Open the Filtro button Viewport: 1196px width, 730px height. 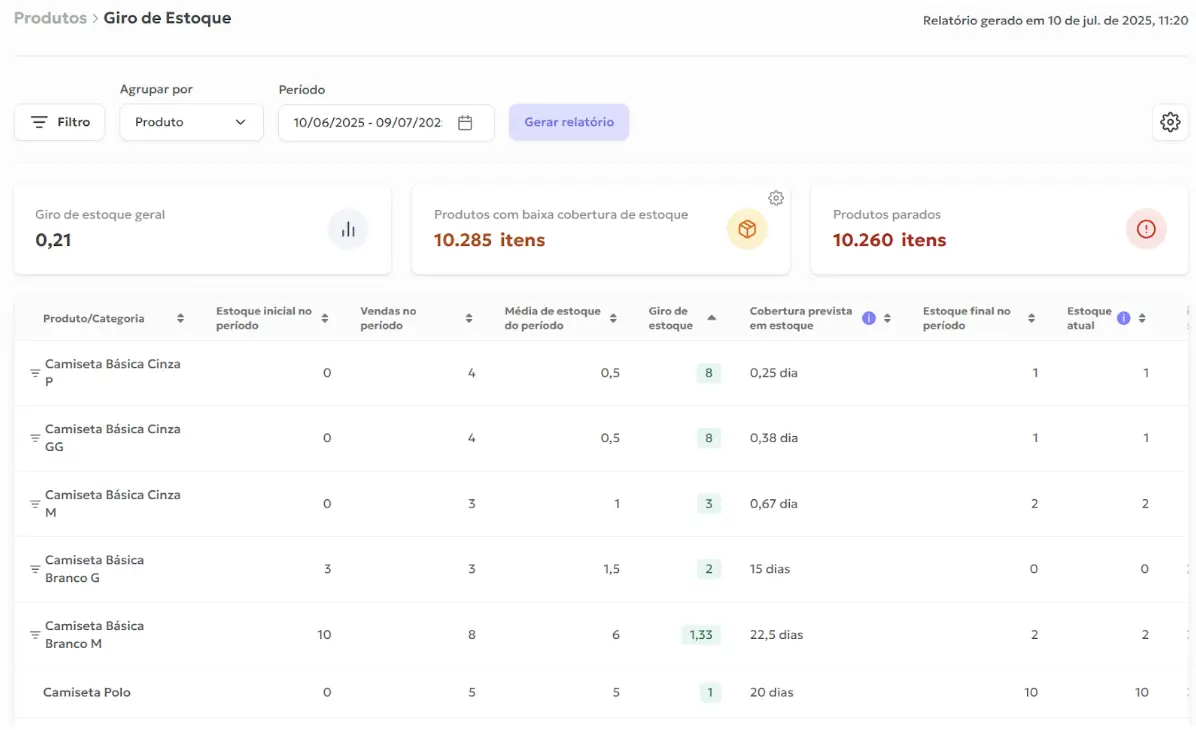point(60,122)
